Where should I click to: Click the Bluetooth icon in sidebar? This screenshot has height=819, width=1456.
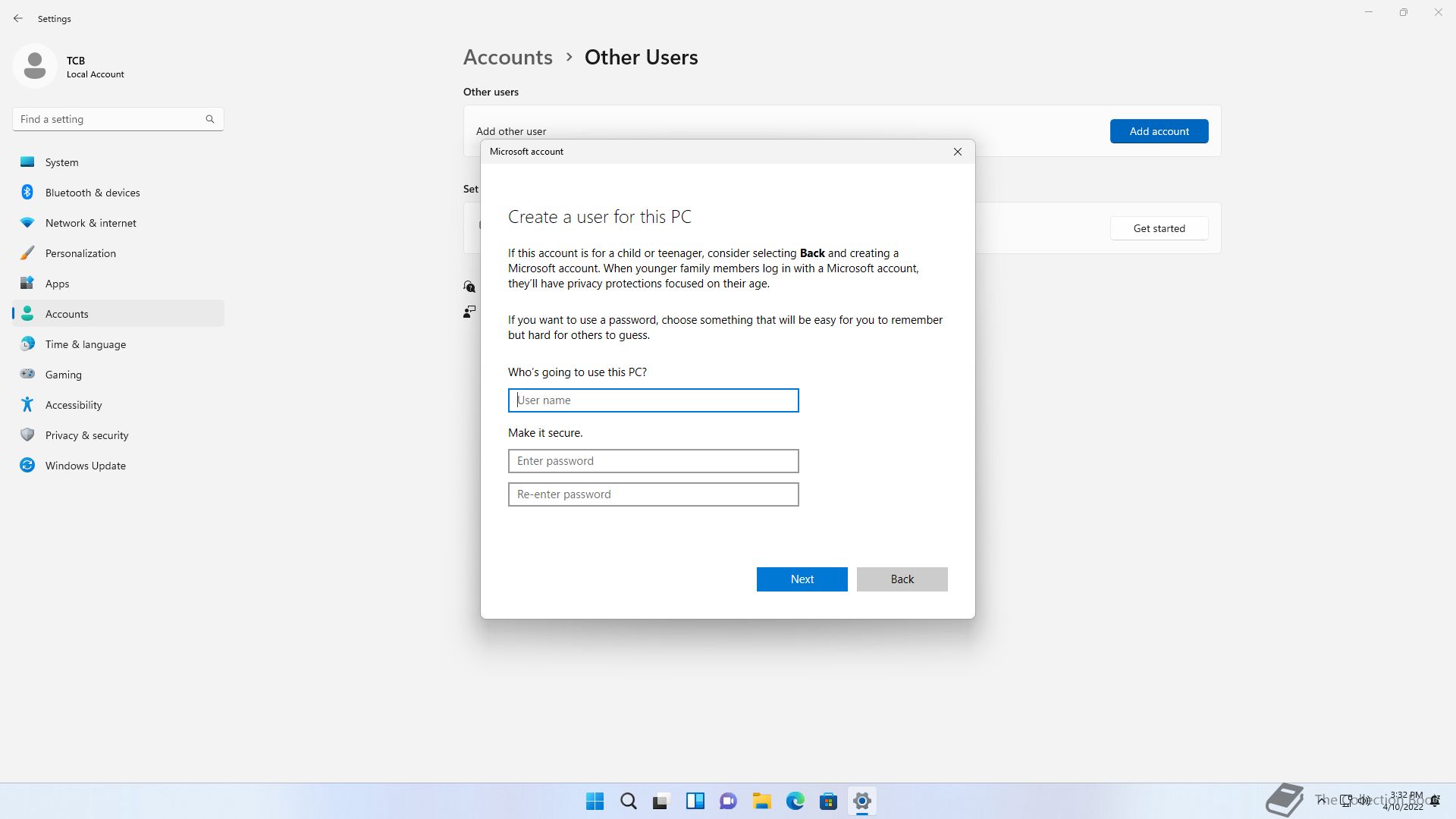click(27, 192)
